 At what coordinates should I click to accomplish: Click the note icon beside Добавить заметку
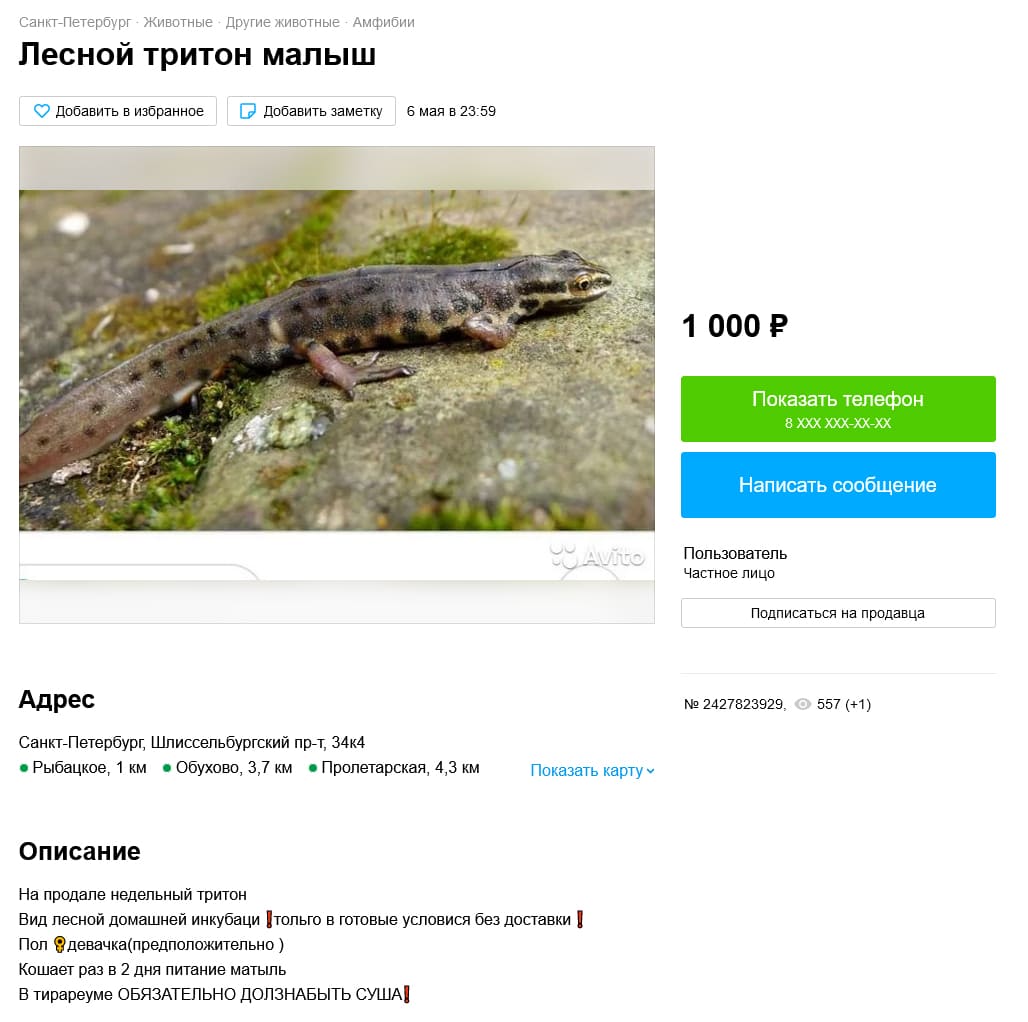(x=248, y=111)
